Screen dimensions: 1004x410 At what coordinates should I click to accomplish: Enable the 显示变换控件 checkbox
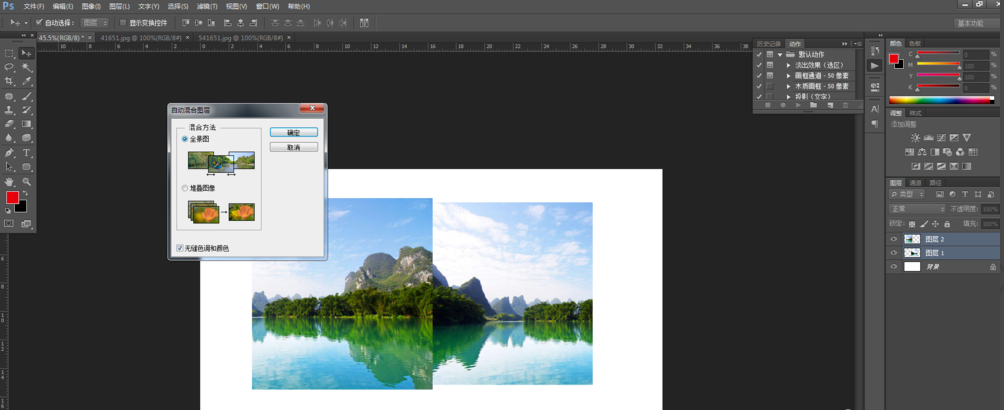click(x=122, y=22)
